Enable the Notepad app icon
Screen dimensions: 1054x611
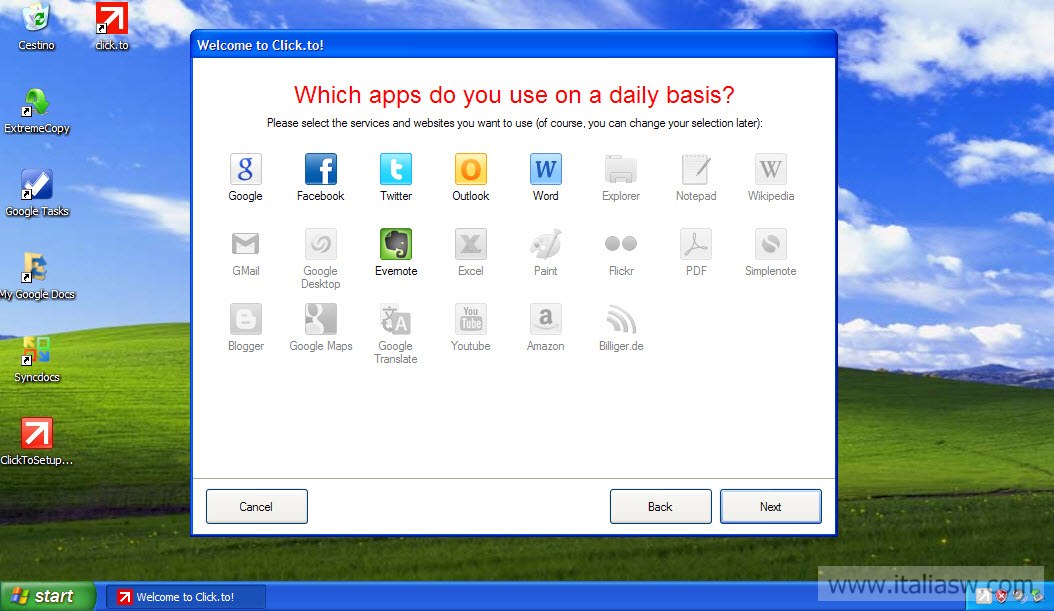click(x=696, y=169)
